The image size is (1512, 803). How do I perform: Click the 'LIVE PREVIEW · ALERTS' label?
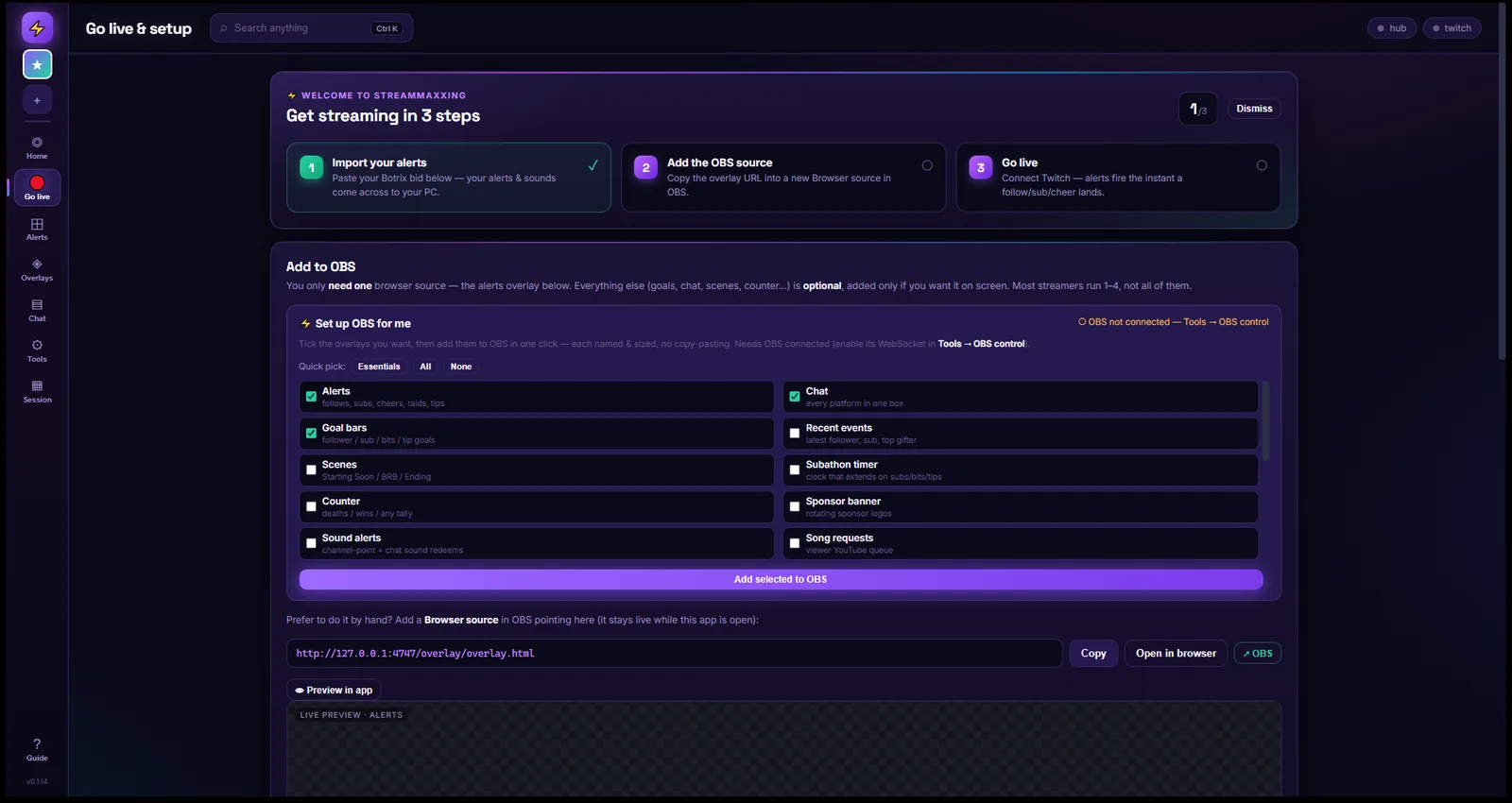(352, 715)
